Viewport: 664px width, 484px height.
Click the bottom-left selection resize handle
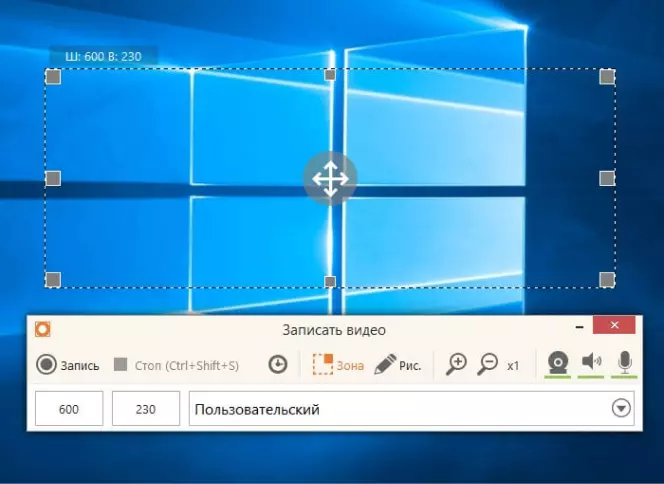click(x=53, y=279)
